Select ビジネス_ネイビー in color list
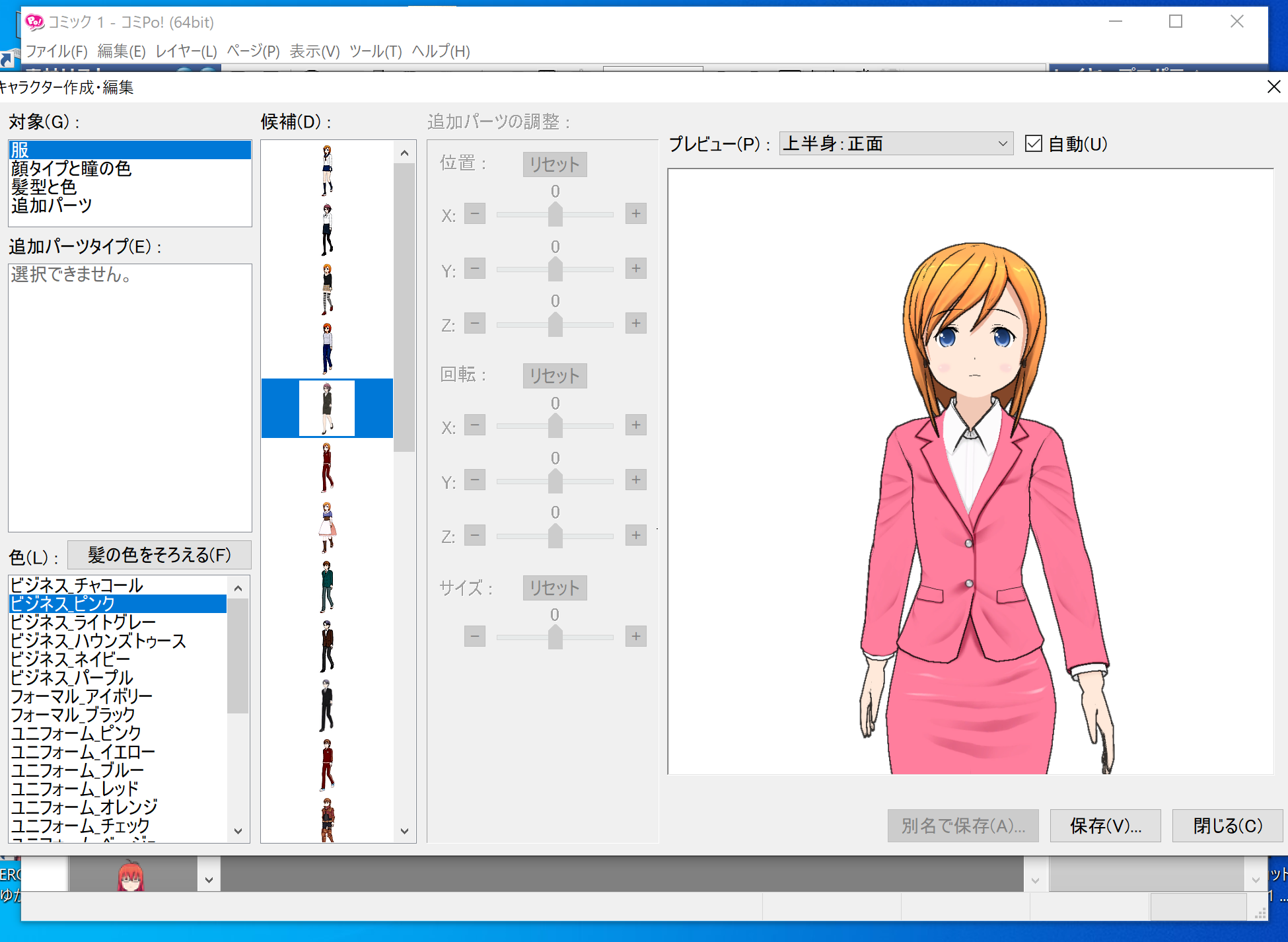1288x942 pixels. coord(71,659)
